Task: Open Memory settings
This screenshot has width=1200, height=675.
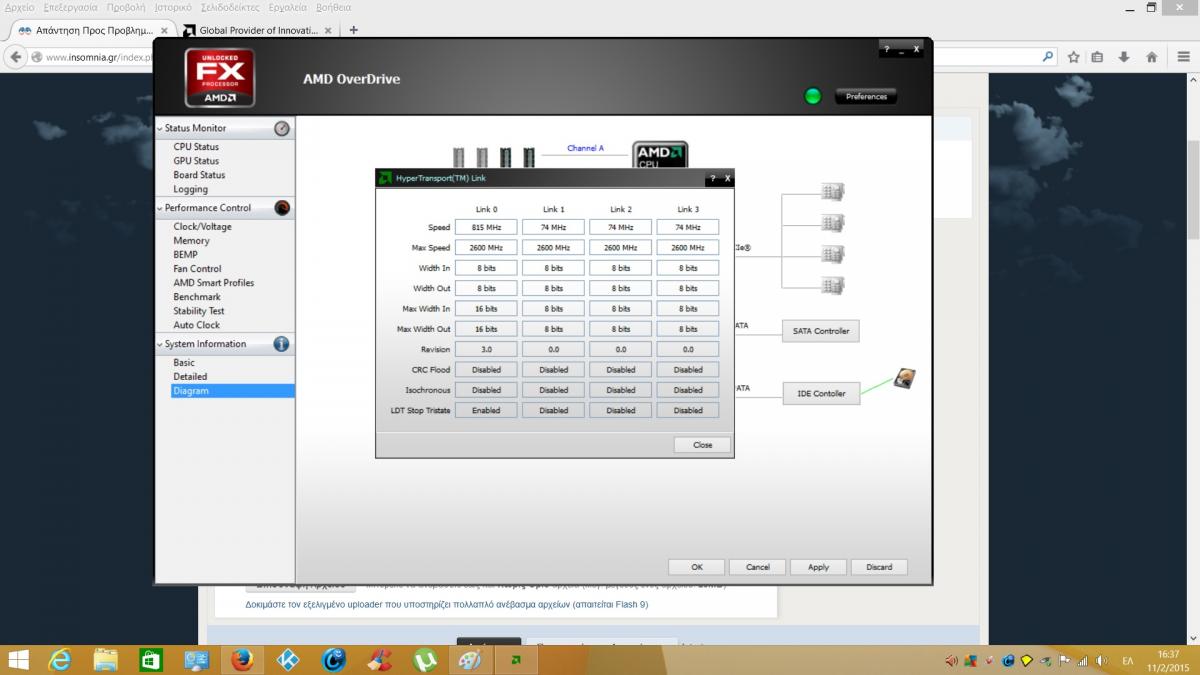Action: [x=191, y=241]
